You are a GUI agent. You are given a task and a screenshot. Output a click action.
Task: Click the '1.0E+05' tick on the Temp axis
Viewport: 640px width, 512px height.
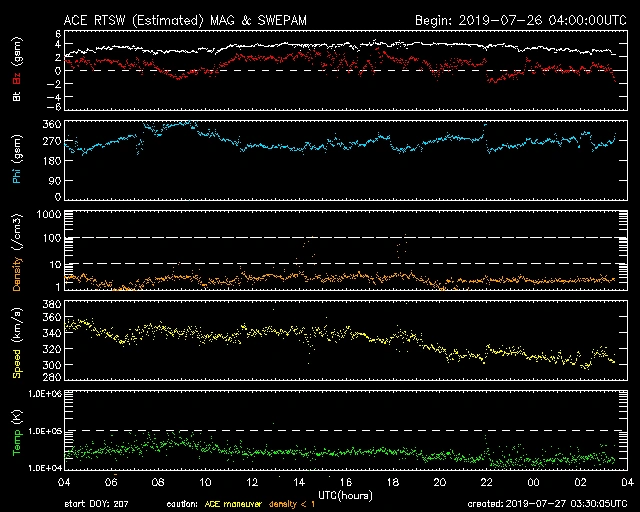[x=45, y=431]
